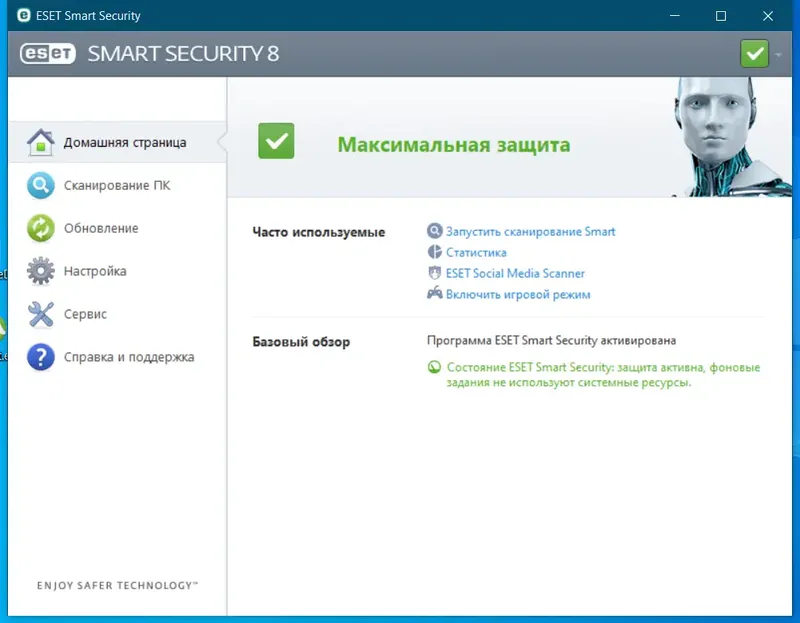Select the Домашняя страница home icon
The width and height of the screenshot is (800, 623).
[40, 141]
